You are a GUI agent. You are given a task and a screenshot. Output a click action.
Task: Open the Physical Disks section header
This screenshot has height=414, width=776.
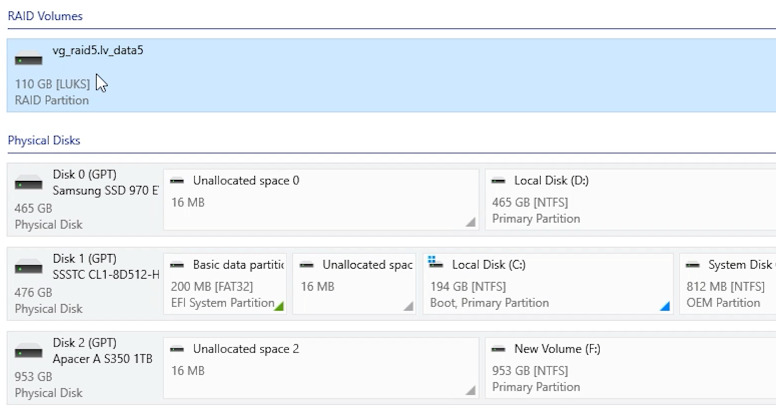pos(44,140)
